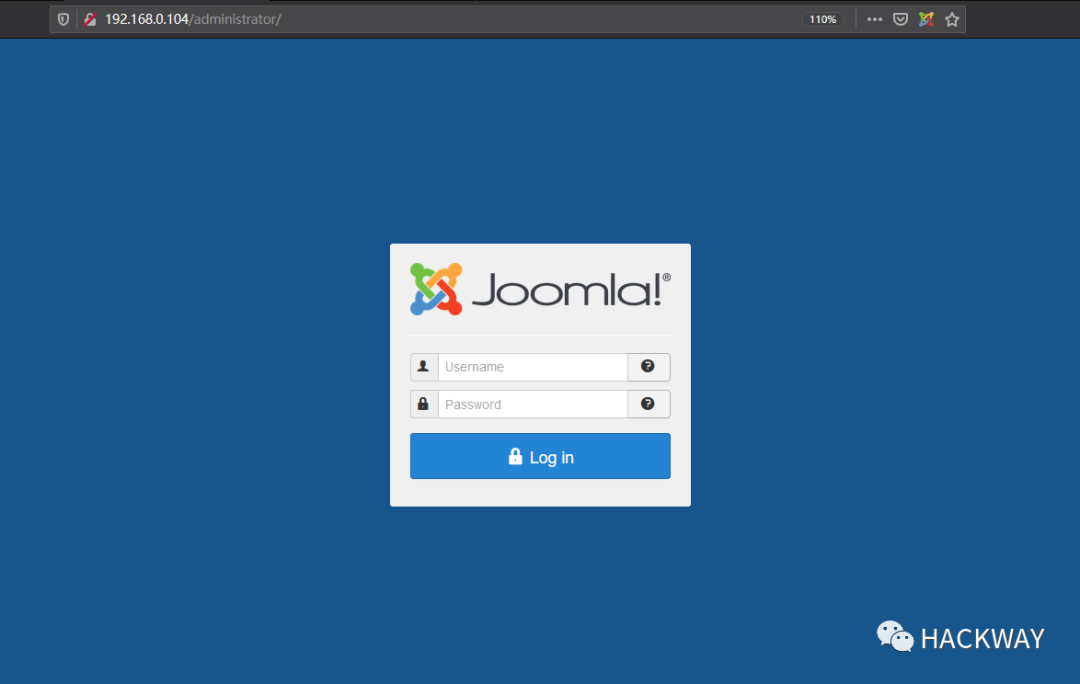Screen dimensions: 1080x684
Task: Click the lock icon beside Password
Action: point(424,404)
